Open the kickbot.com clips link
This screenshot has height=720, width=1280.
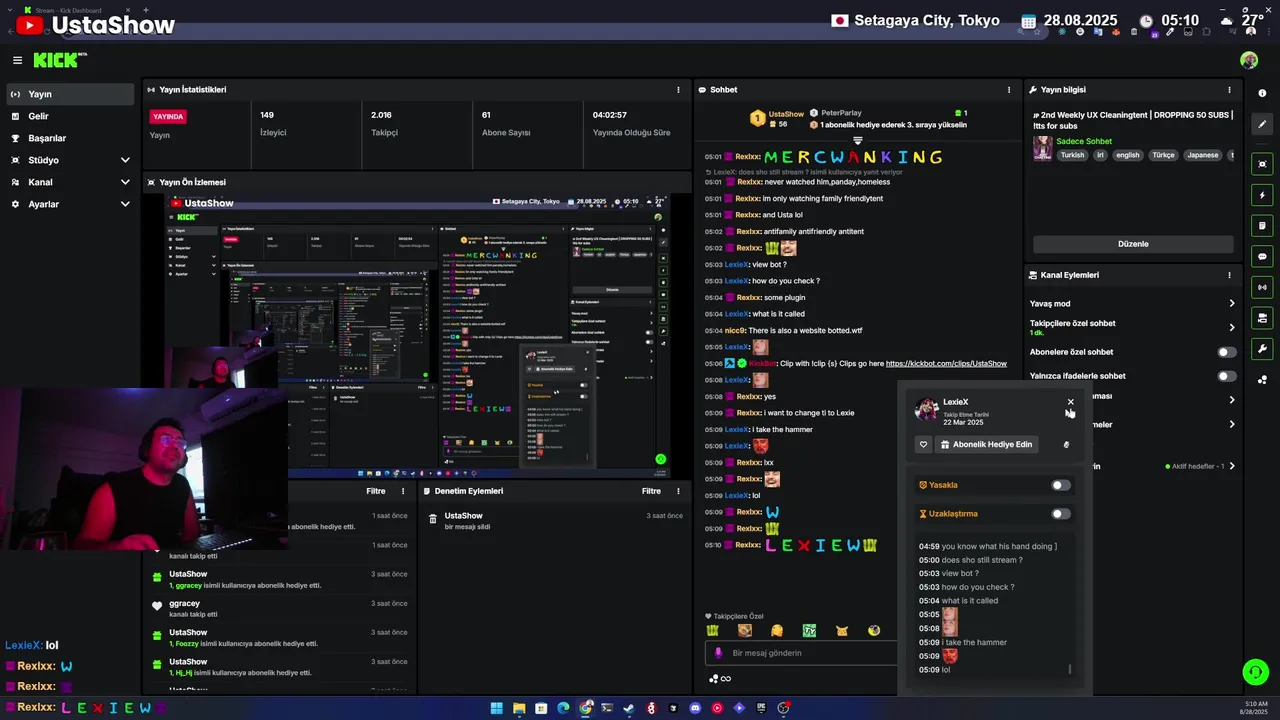(946, 363)
